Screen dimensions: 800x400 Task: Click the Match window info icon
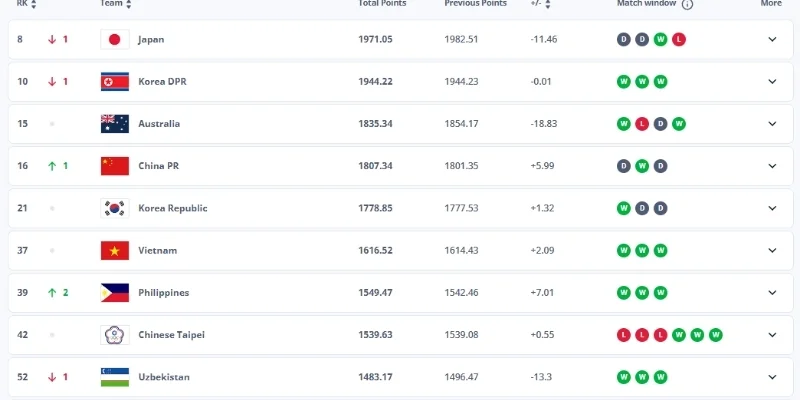tap(688, 4)
